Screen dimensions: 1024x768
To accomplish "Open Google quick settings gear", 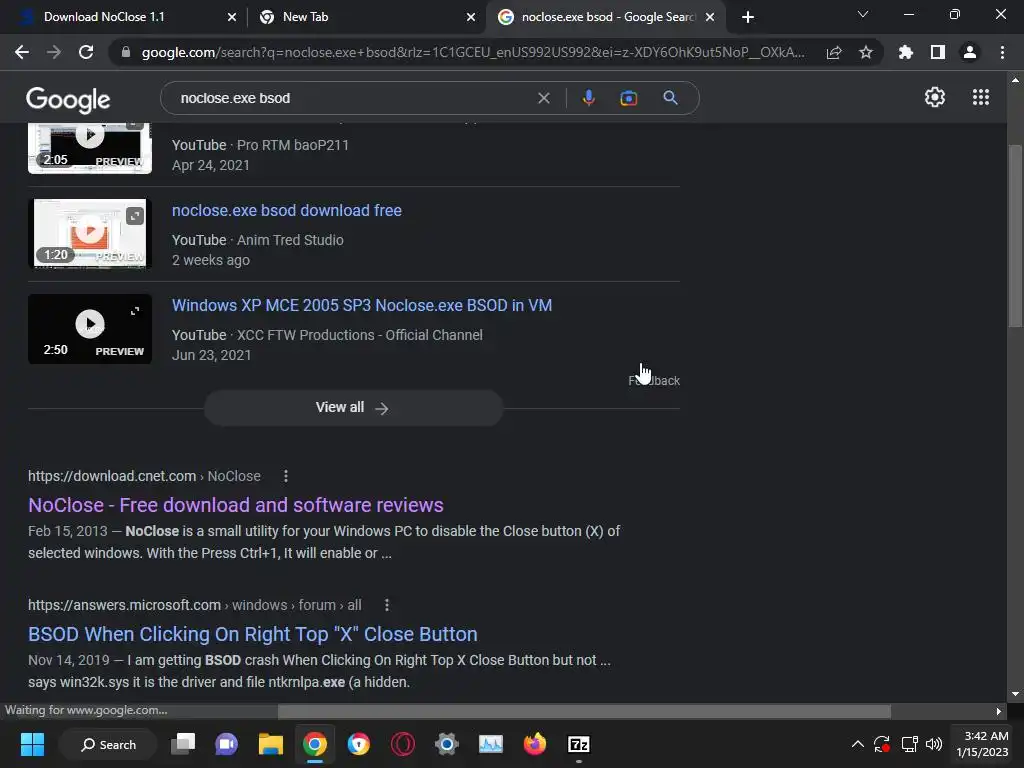I will pos(935,97).
